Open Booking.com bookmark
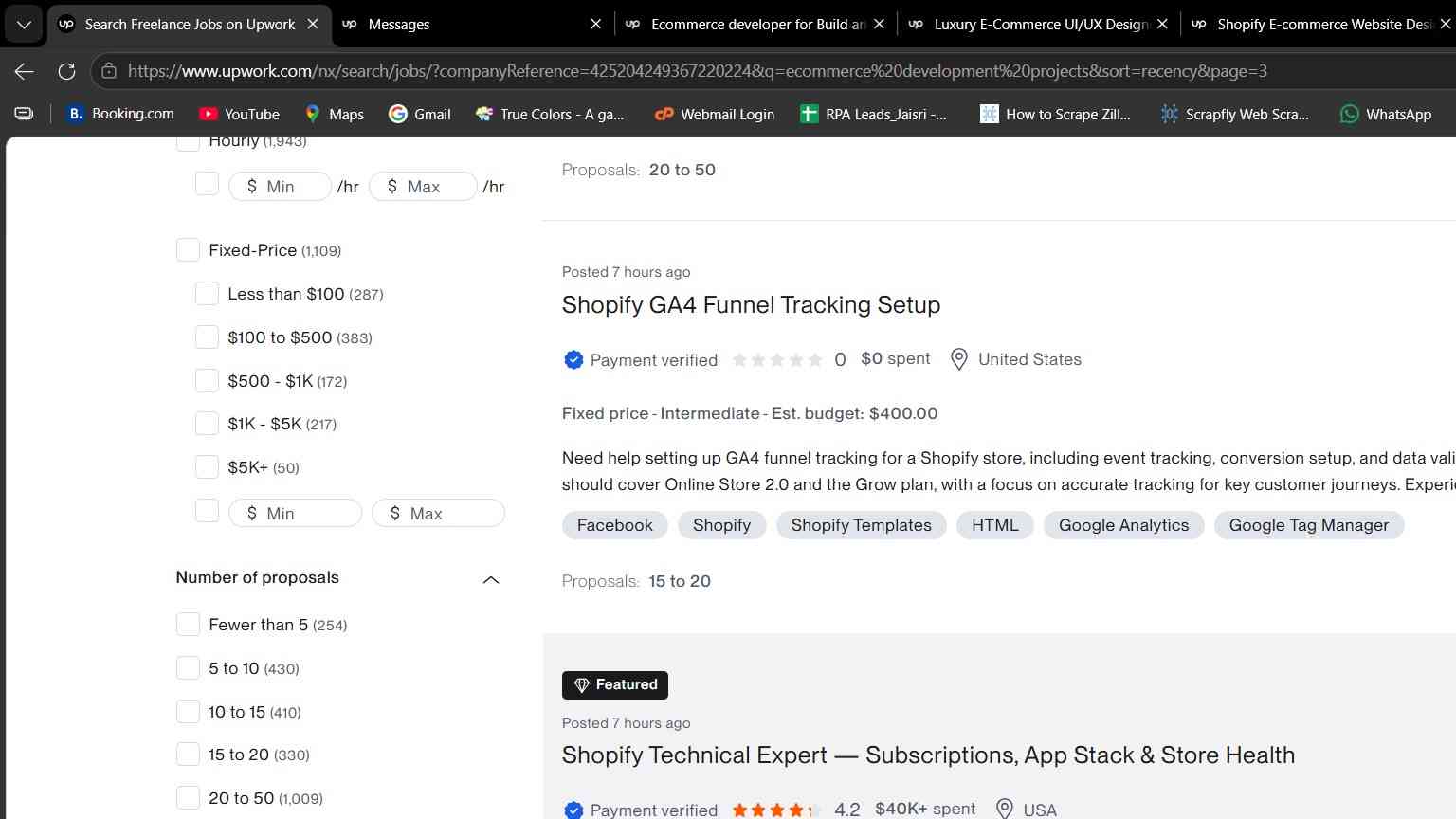The image size is (1456, 819). (120, 114)
